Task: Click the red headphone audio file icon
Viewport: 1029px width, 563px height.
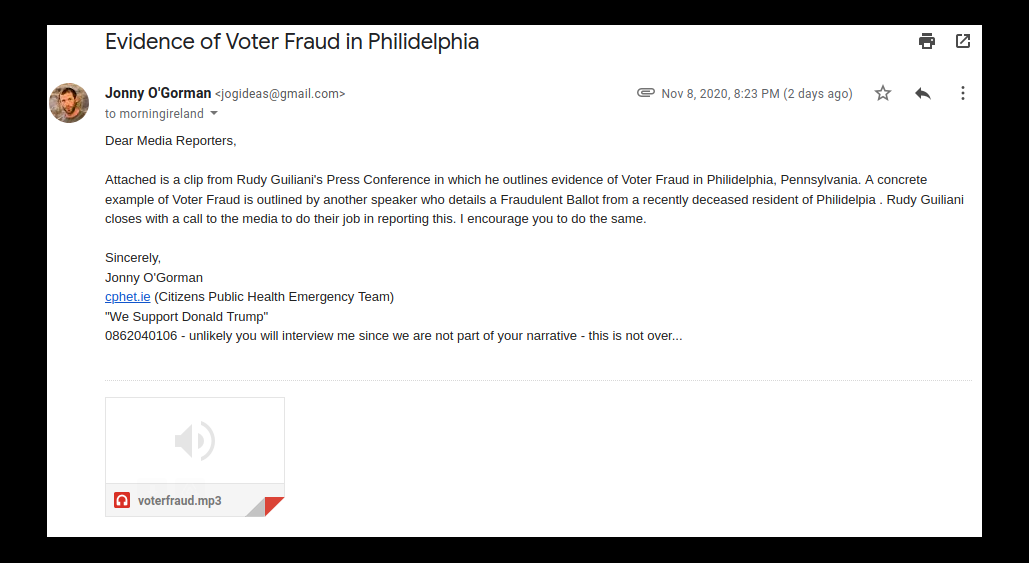Action: [x=122, y=501]
